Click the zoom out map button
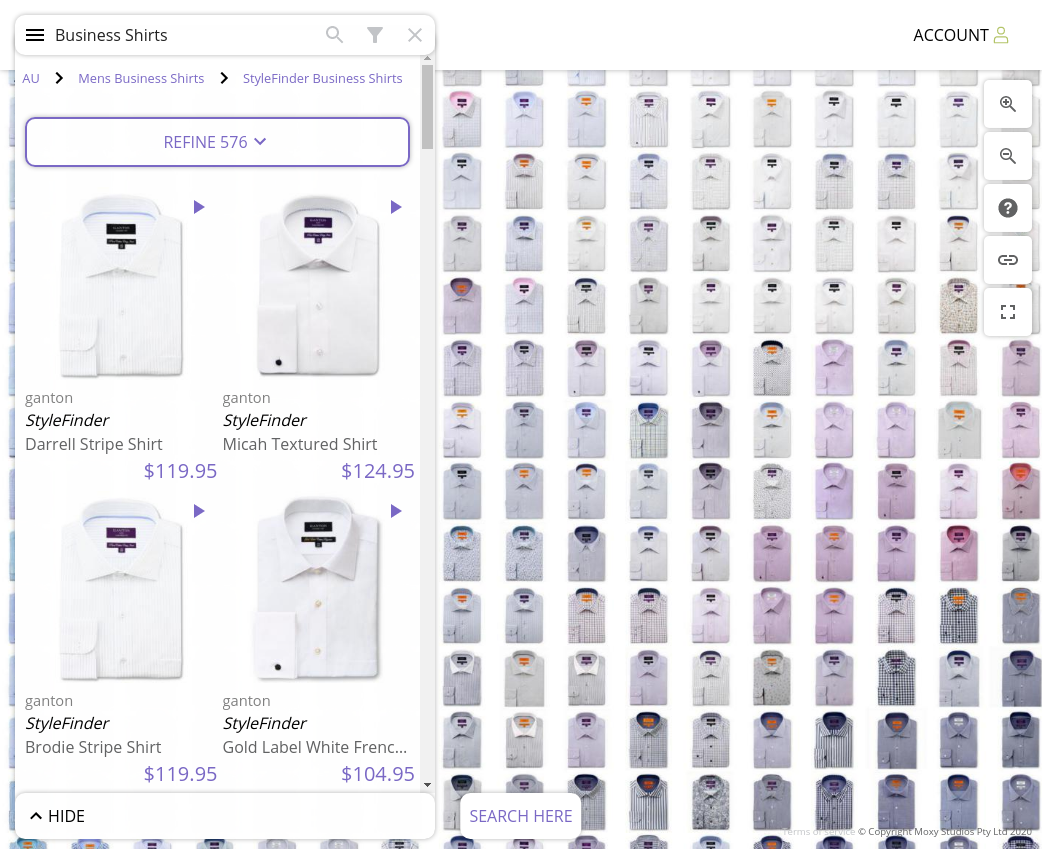This screenshot has height=849, width=1042. click(x=1007, y=156)
